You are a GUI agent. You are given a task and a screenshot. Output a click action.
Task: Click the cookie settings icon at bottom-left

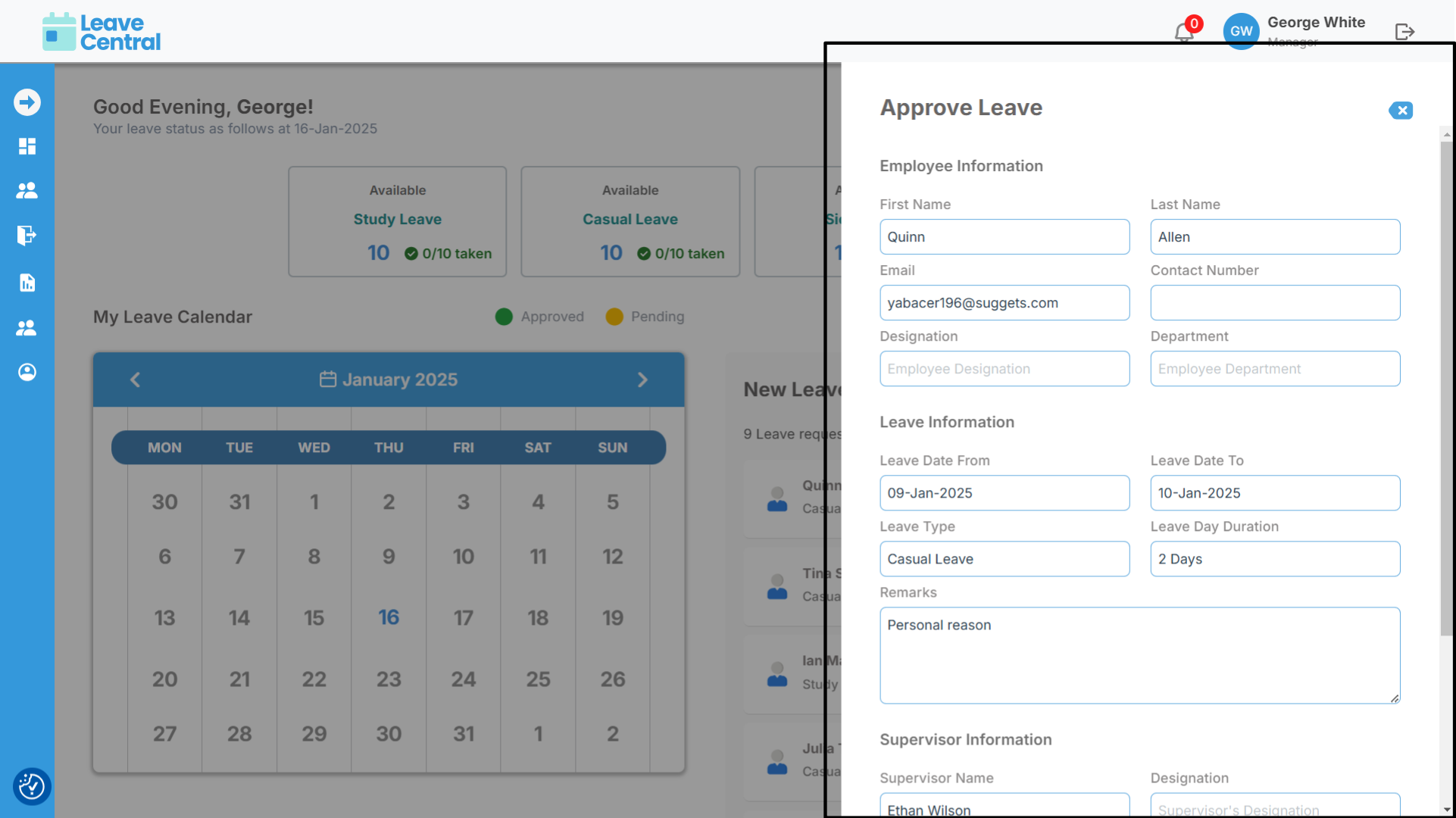31,786
